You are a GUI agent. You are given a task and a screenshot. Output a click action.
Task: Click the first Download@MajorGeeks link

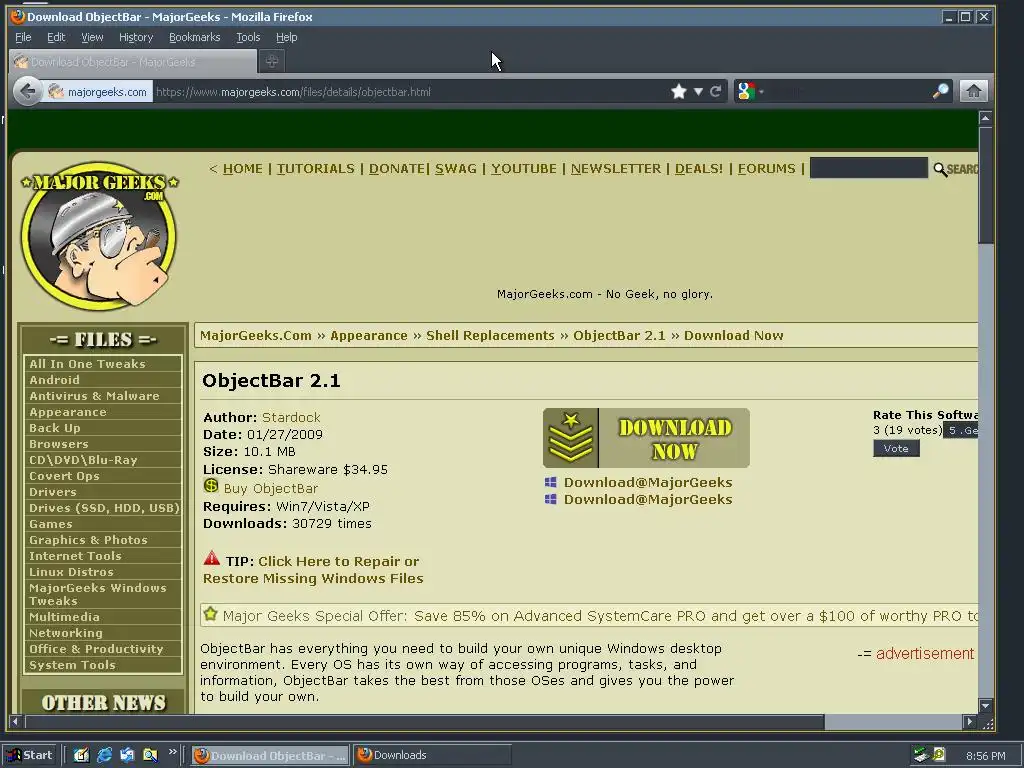coord(648,483)
